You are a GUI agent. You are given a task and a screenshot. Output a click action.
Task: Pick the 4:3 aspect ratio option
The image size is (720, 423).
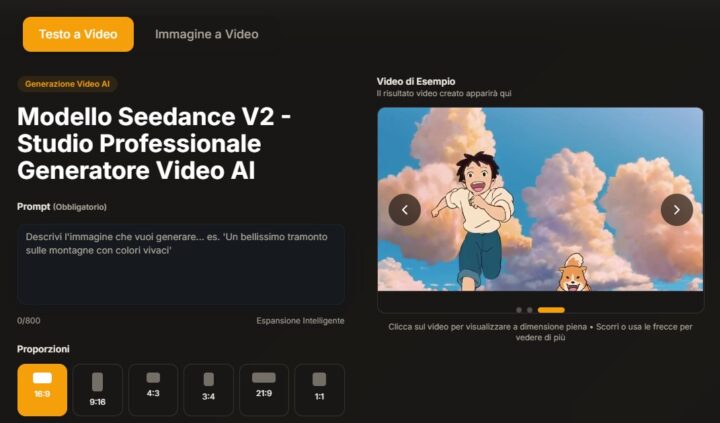click(x=153, y=390)
